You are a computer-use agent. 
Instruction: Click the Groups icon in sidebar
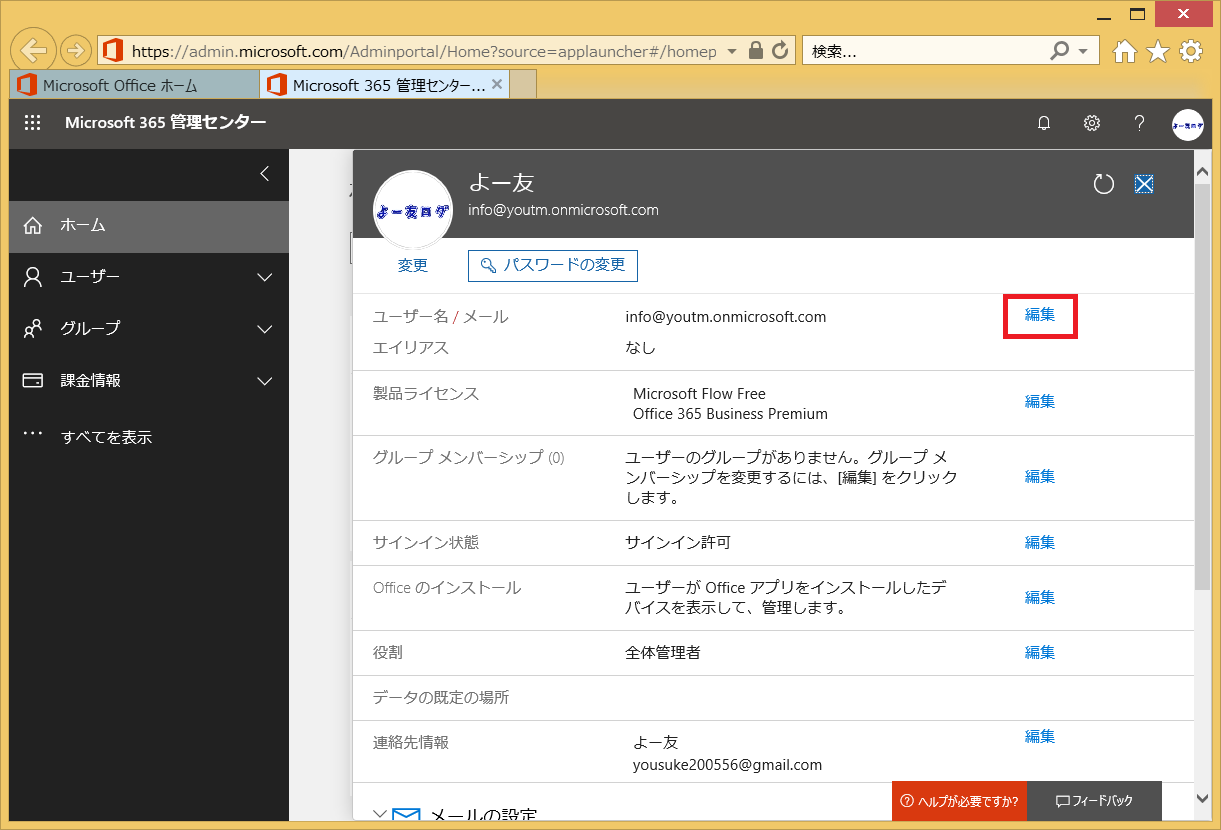pos(33,328)
